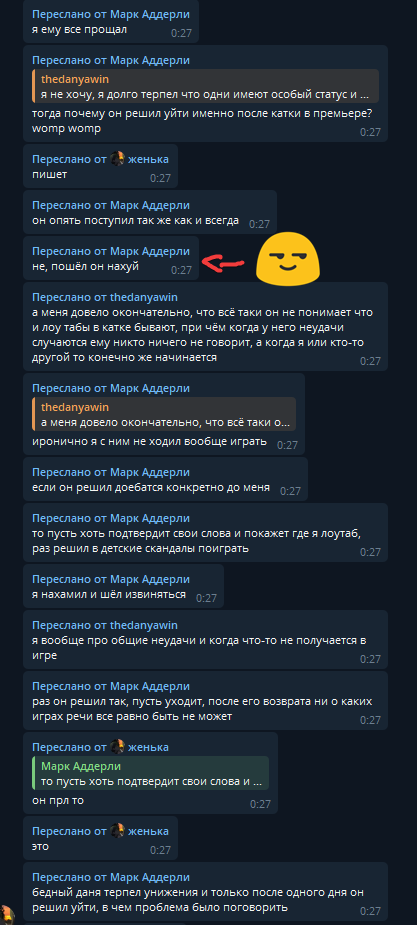Click женька's avatar above "он прл то" reply
Viewport: 417px width, 925px height.
pyautogui.click(x=117, y=747)
